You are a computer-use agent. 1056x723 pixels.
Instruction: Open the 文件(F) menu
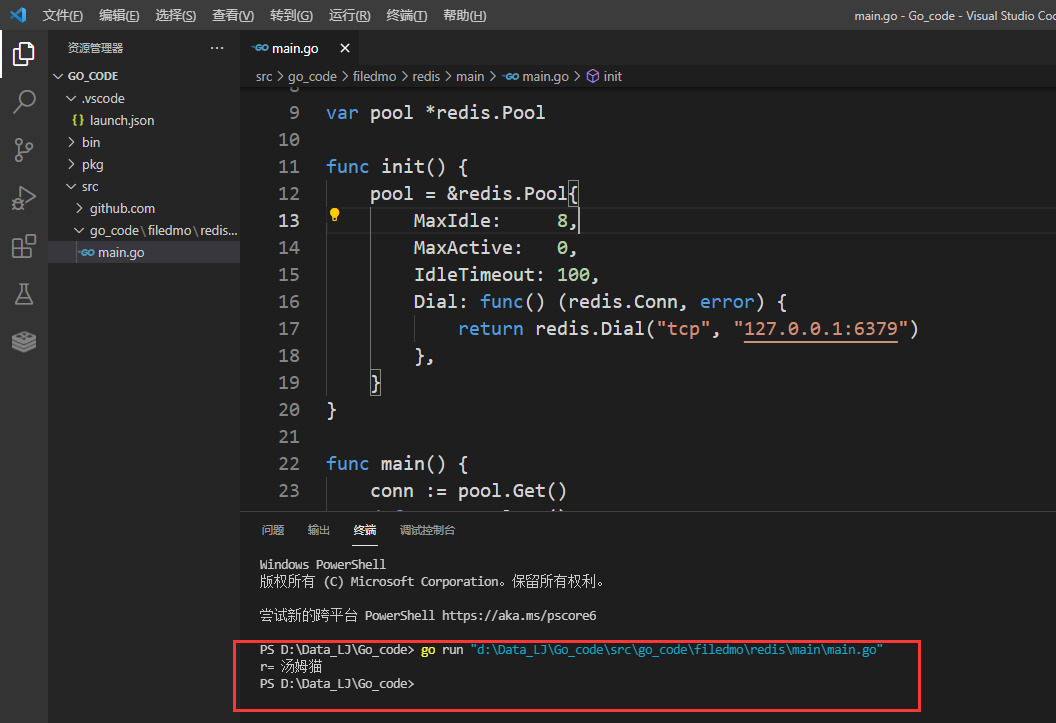pyautogui.click(x=62, y=16)
